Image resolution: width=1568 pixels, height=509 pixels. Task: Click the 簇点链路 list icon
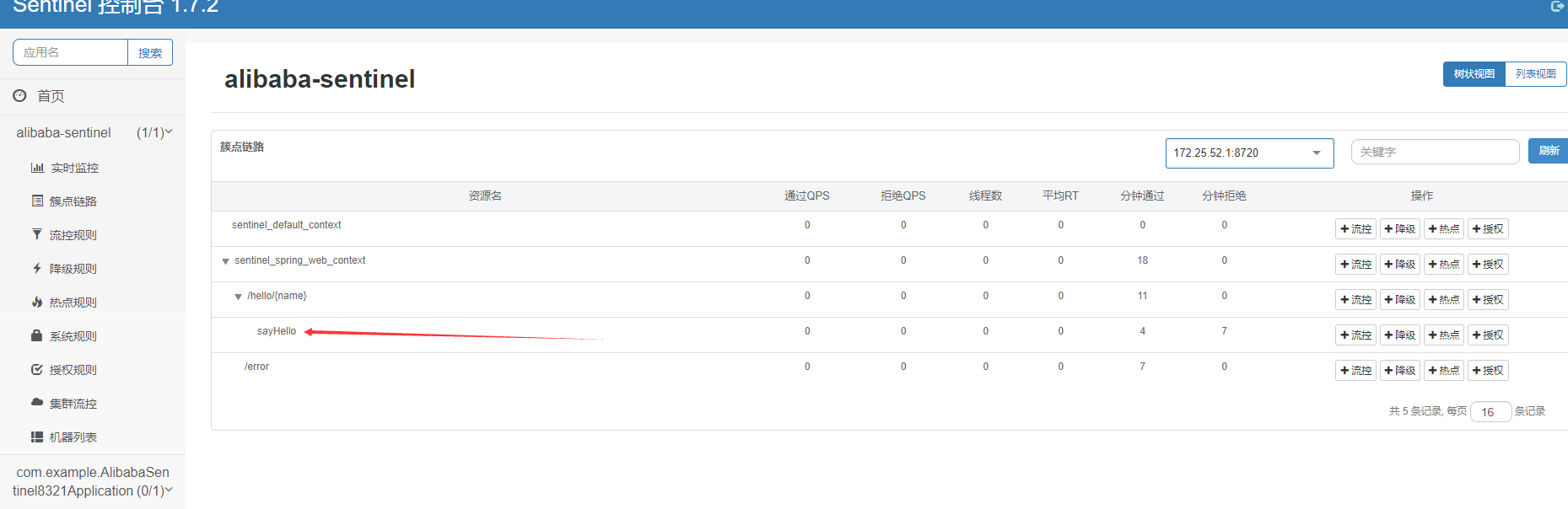(x=37, y=201)
